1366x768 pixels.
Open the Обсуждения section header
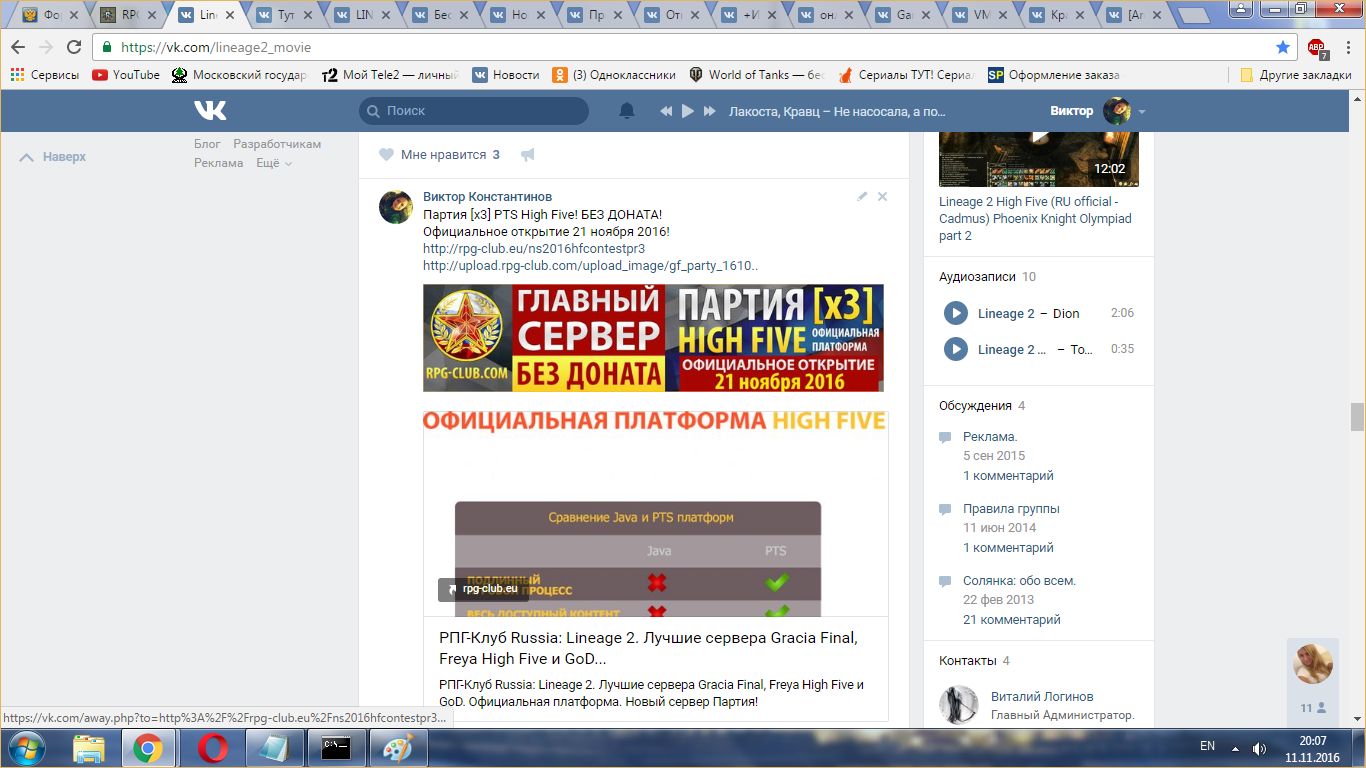[975, 406]
